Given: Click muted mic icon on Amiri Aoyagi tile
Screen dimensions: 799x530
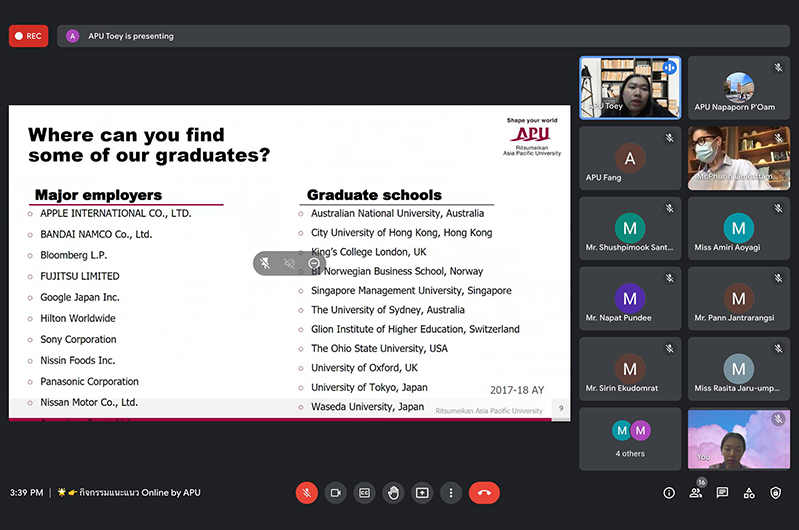Looking at the screenshot, I should point(778,208).
